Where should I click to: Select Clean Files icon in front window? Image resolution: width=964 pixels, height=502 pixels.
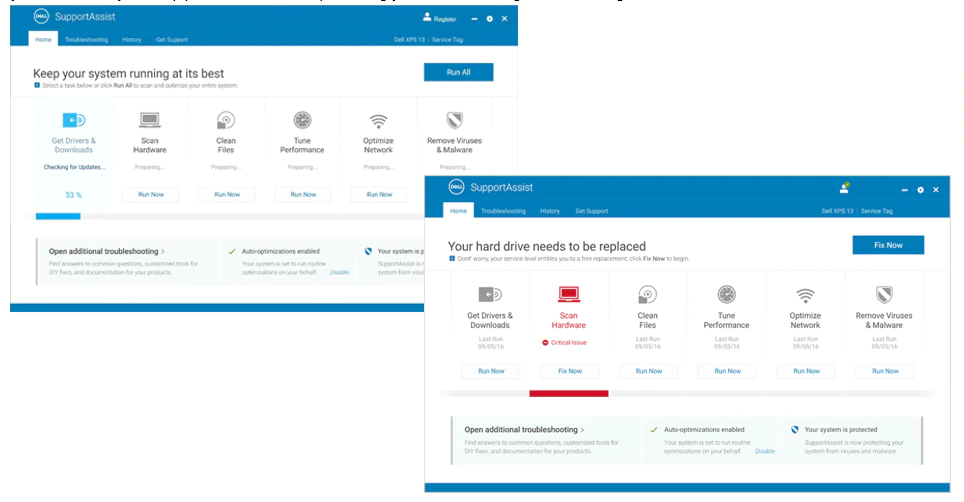647,295
